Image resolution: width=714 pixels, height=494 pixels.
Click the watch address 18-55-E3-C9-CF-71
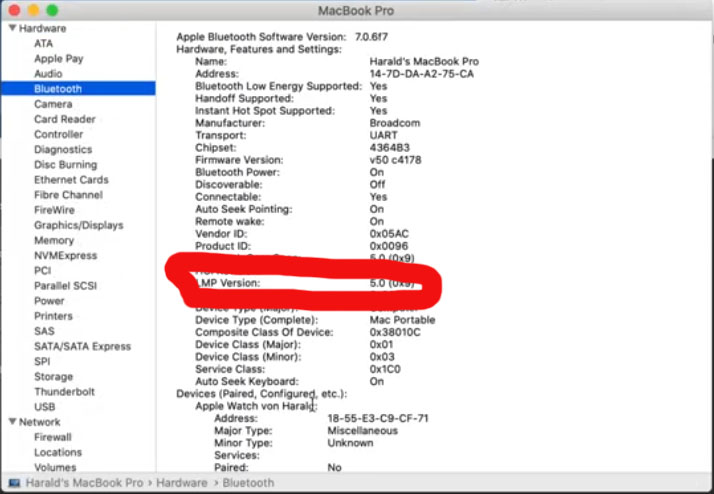(378, 418)
